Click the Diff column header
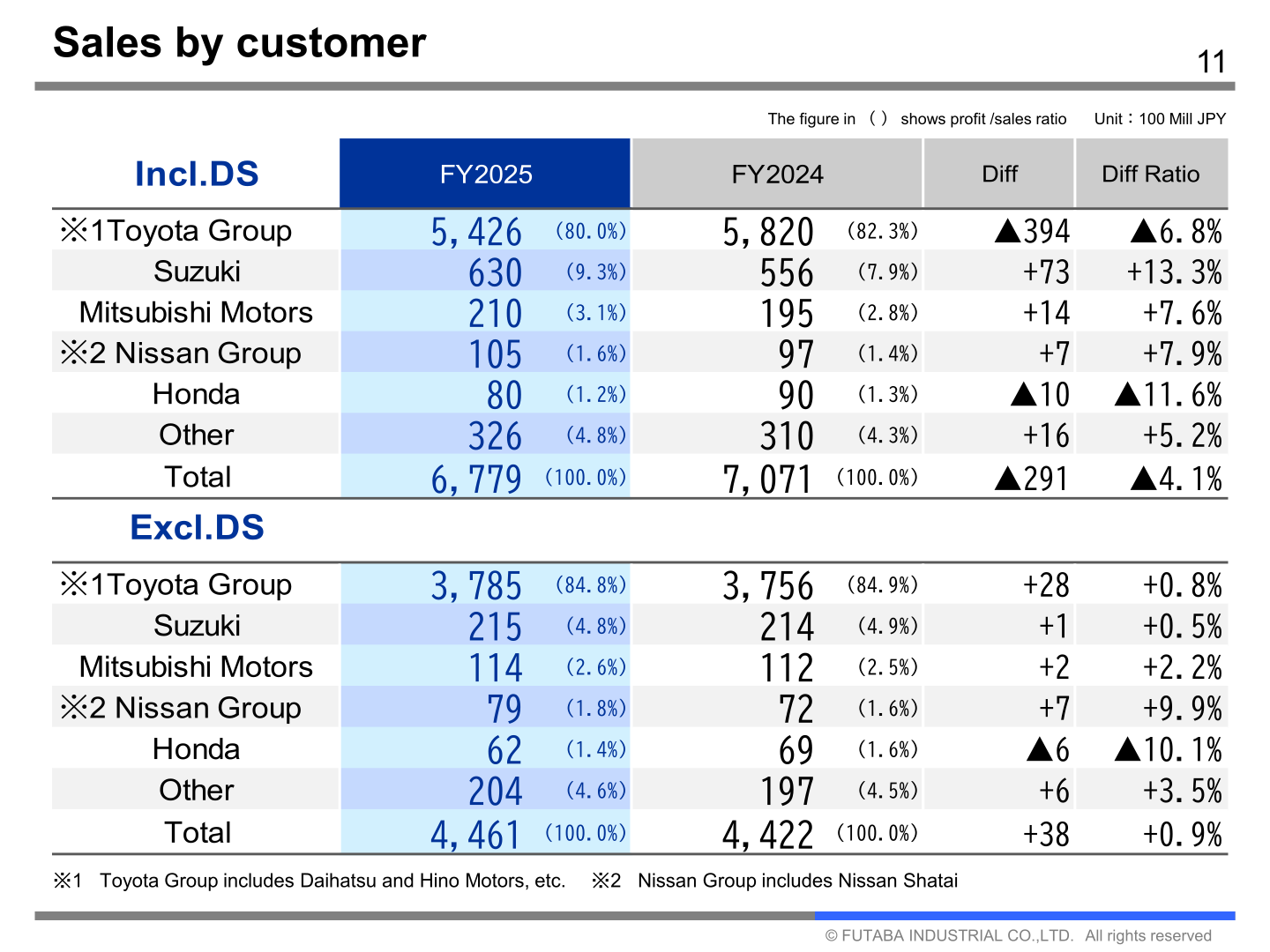The image size is (1270, 952). [x=999, y=174]
